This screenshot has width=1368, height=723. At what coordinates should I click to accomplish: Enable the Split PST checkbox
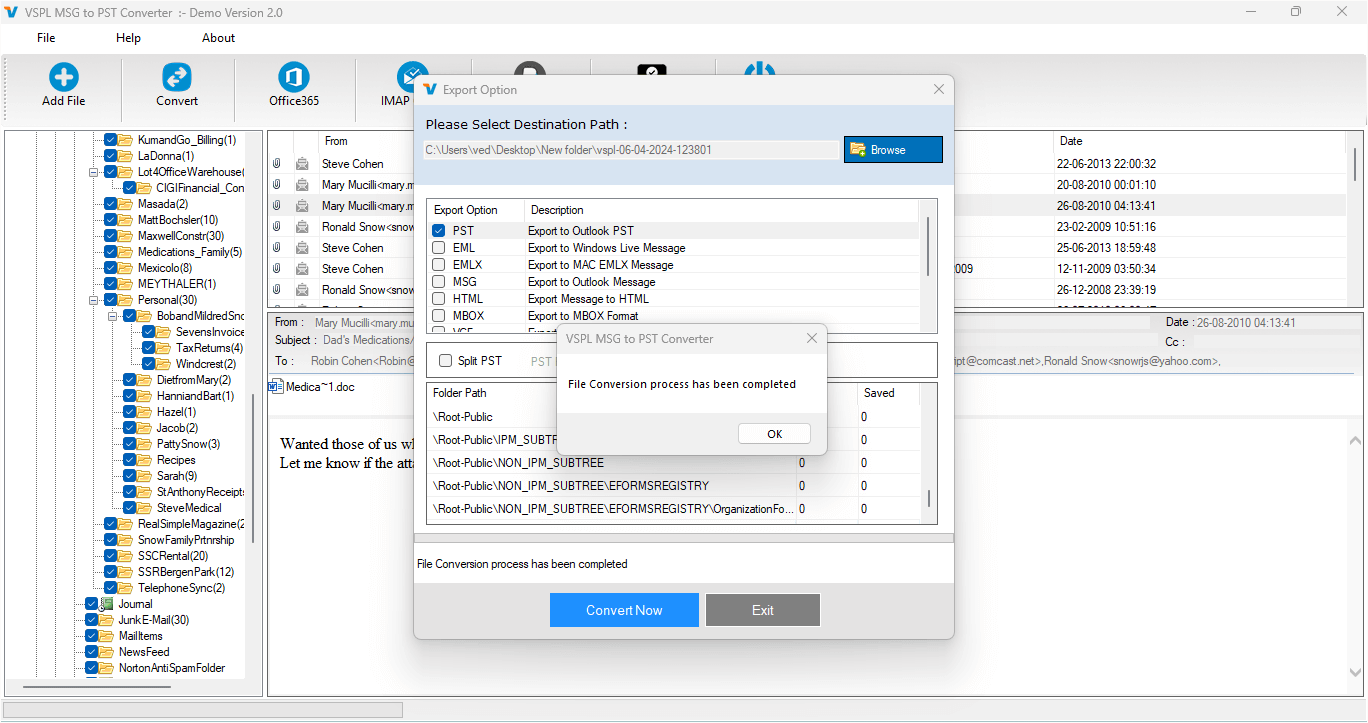[x=446, y=361]
